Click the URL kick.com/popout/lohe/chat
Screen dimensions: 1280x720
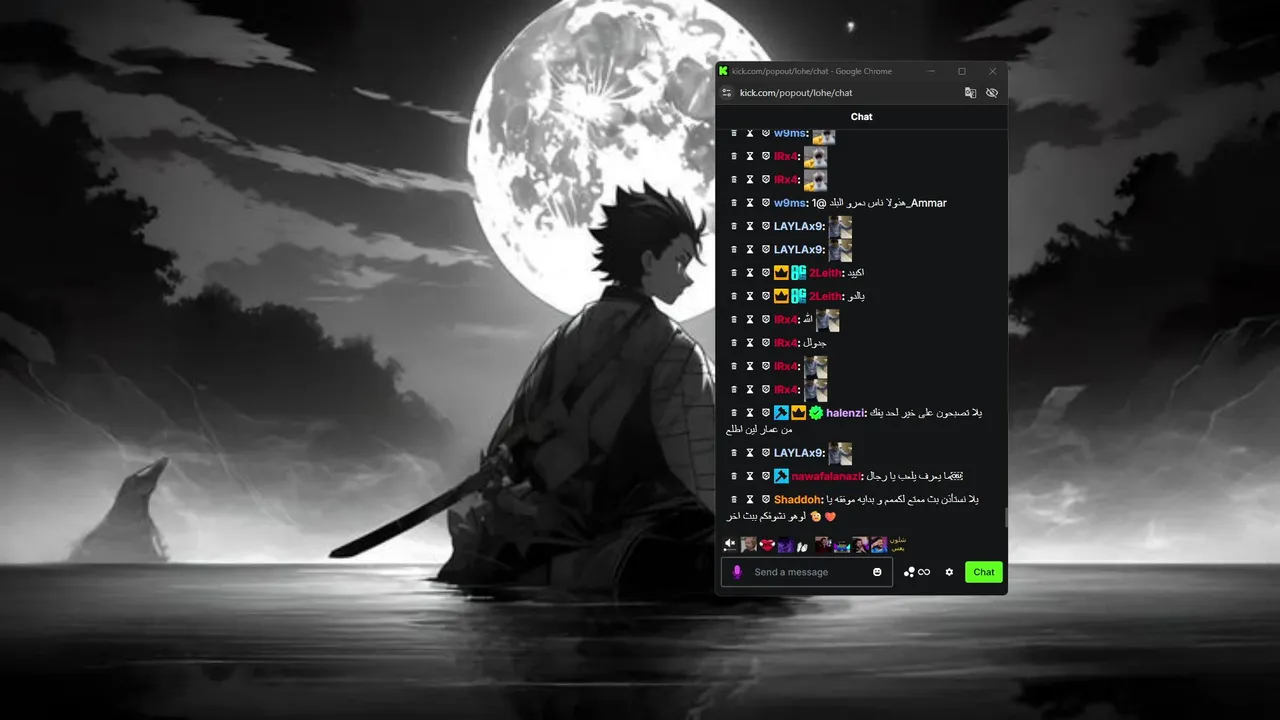pyautogui.click(x=796, y=93)
